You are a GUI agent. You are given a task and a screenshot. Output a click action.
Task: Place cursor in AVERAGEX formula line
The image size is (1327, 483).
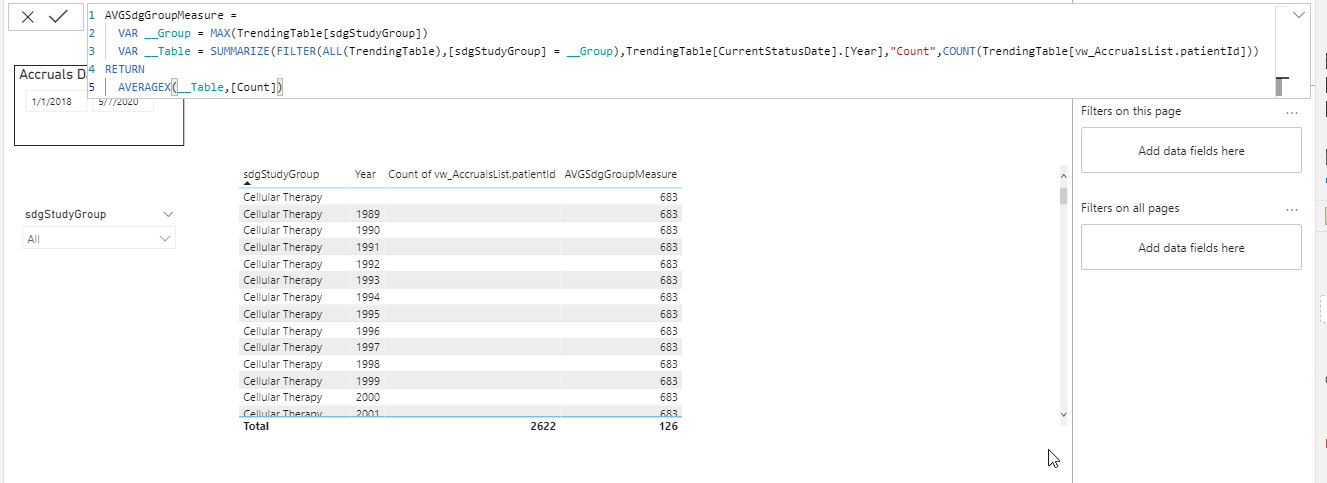point(201,88)
